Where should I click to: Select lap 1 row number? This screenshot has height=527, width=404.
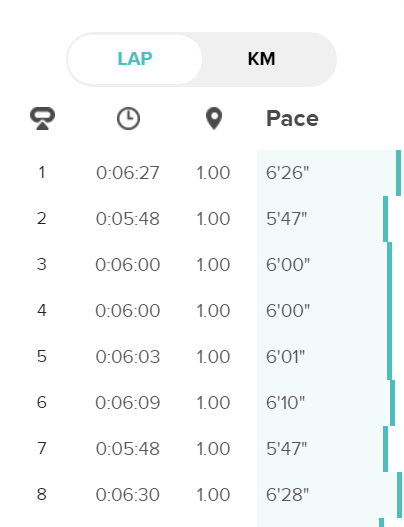42,172
